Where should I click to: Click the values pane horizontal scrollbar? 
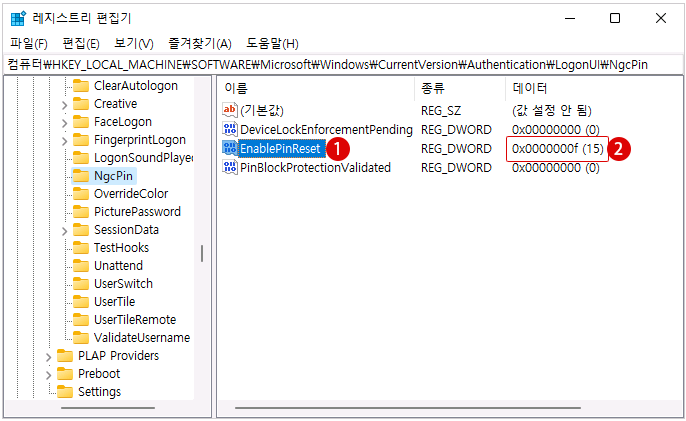point(408,408)
